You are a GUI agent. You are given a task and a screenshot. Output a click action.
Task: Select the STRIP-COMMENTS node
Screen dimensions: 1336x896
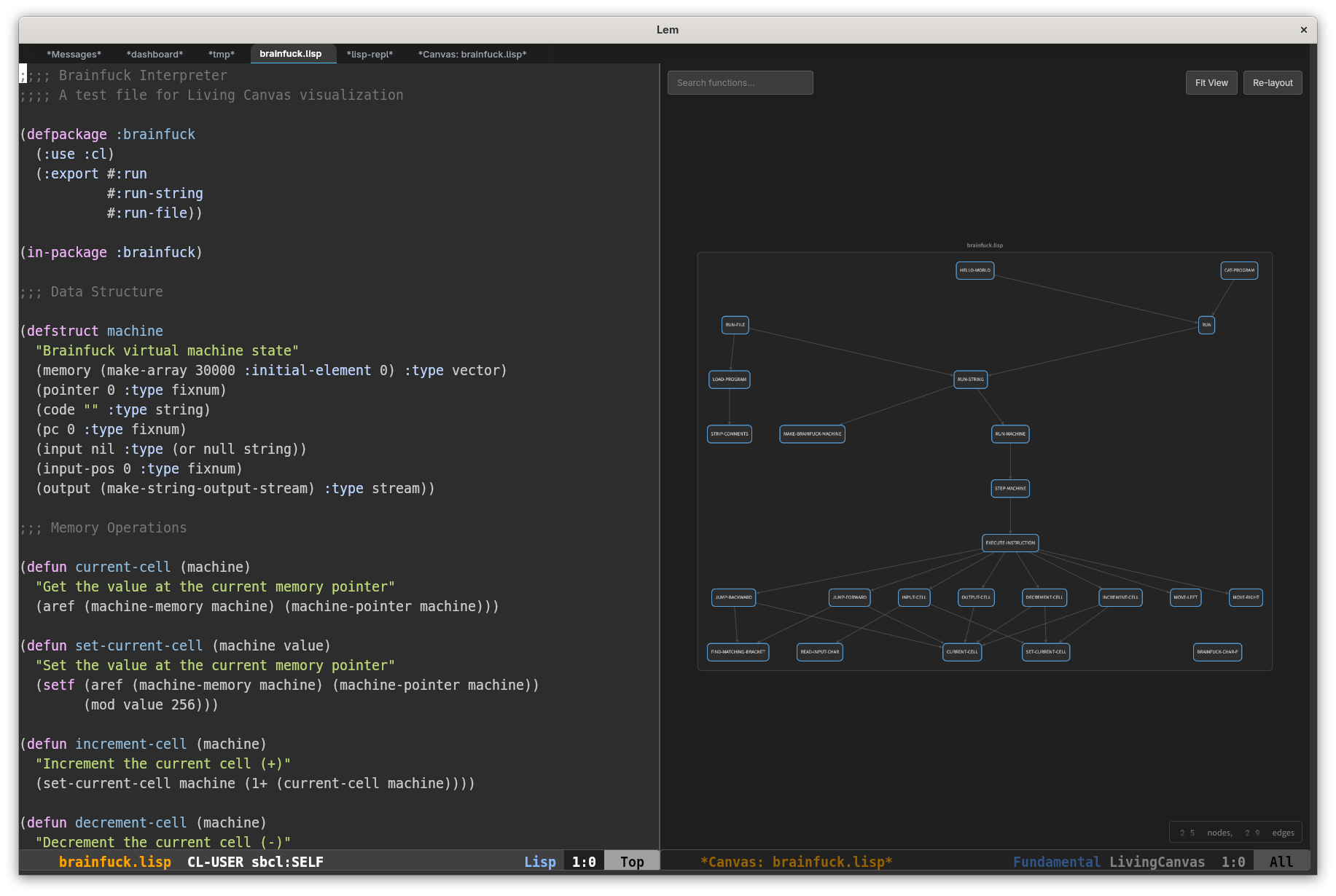click(729, 433)
